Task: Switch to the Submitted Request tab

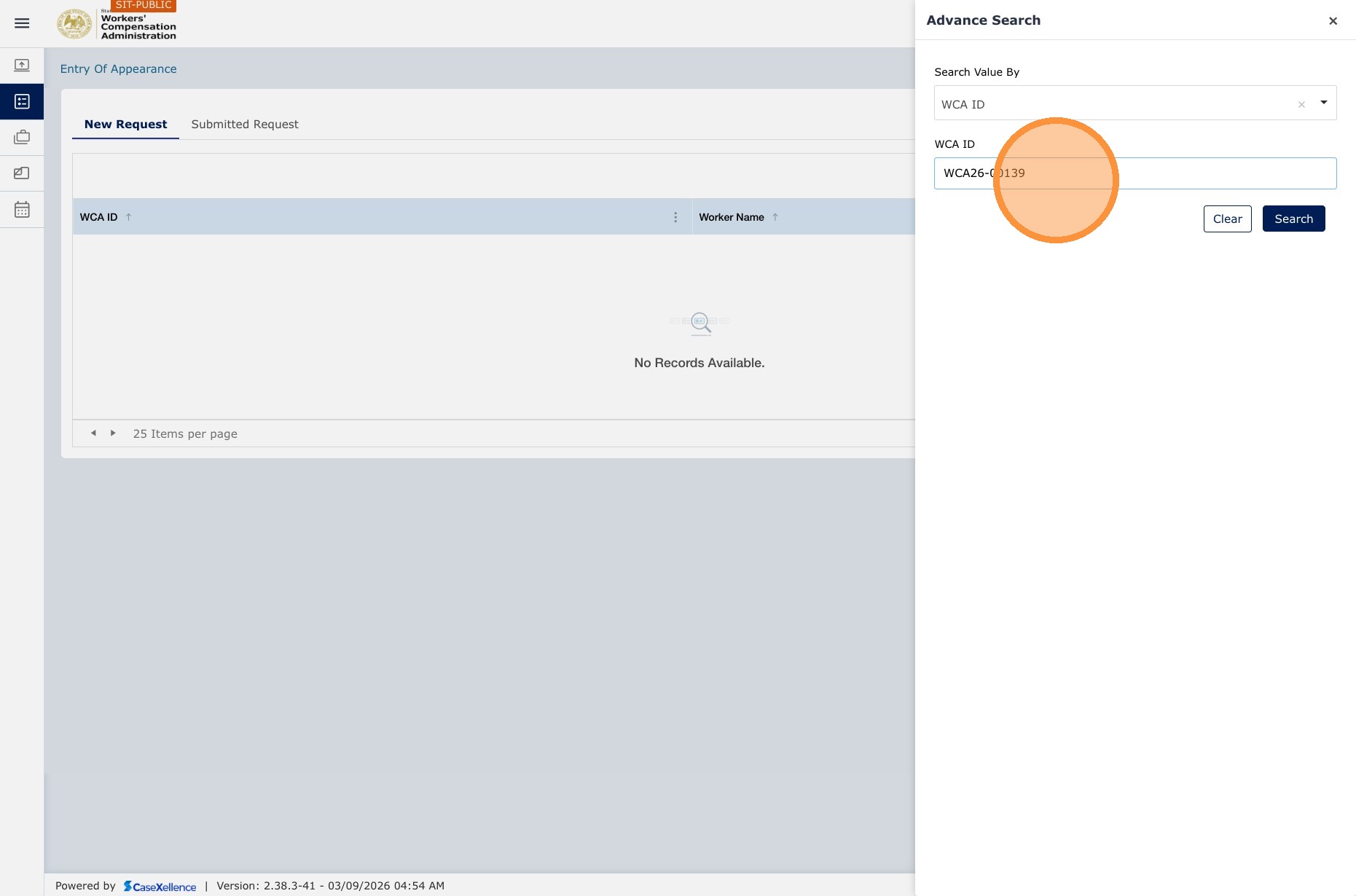Action: pos(245,125)
